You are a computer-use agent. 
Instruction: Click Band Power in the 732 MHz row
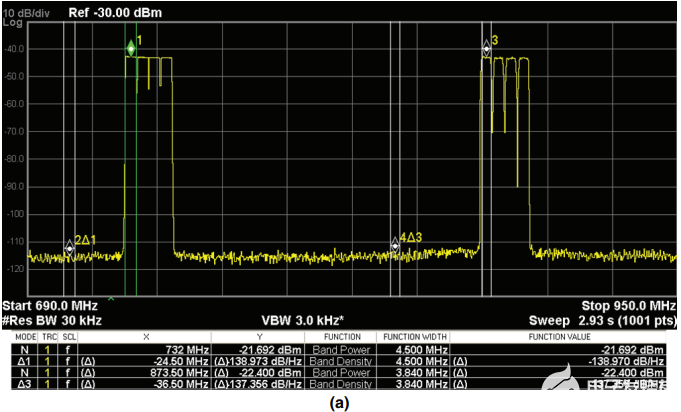pos(341,350)
